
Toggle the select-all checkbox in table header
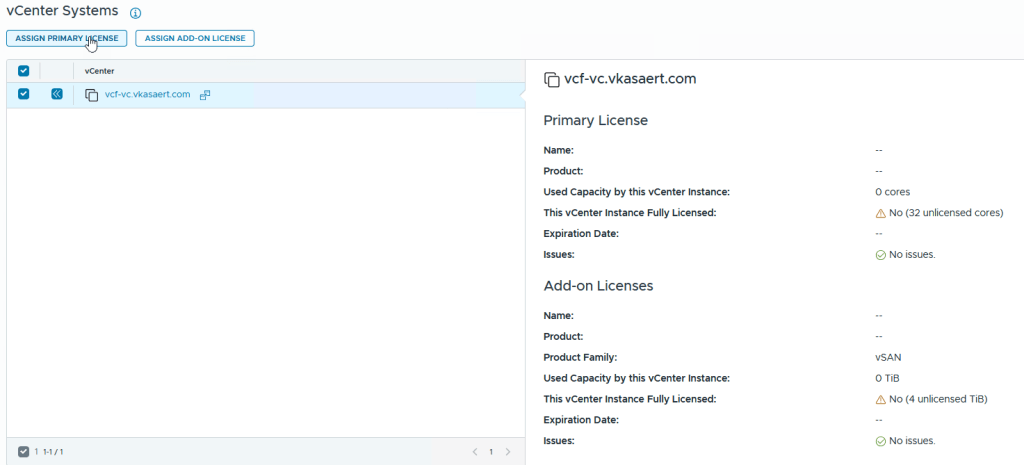[24, 71]
